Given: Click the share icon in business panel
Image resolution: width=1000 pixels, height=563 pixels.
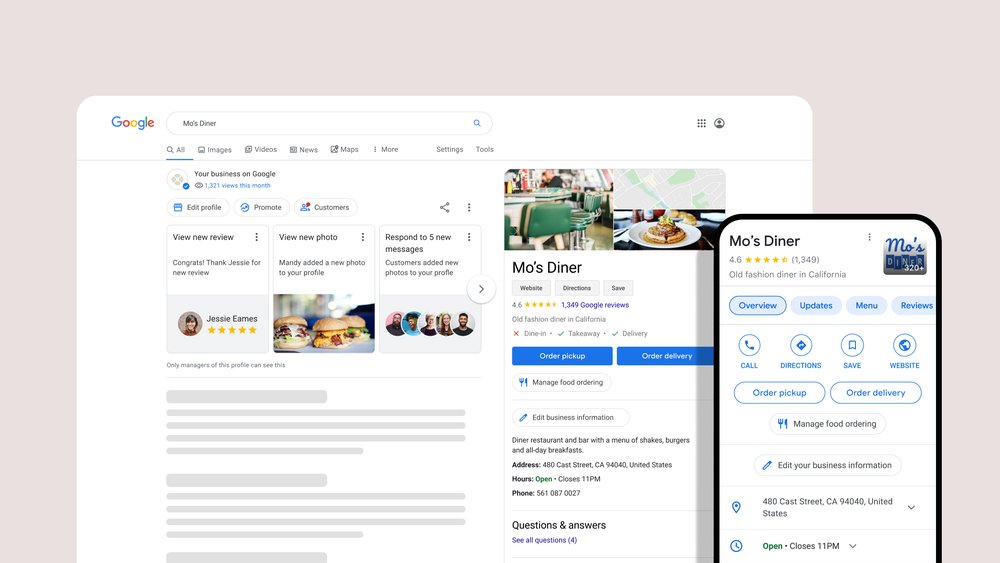Looking at the screenshot, I should [444, 208].
